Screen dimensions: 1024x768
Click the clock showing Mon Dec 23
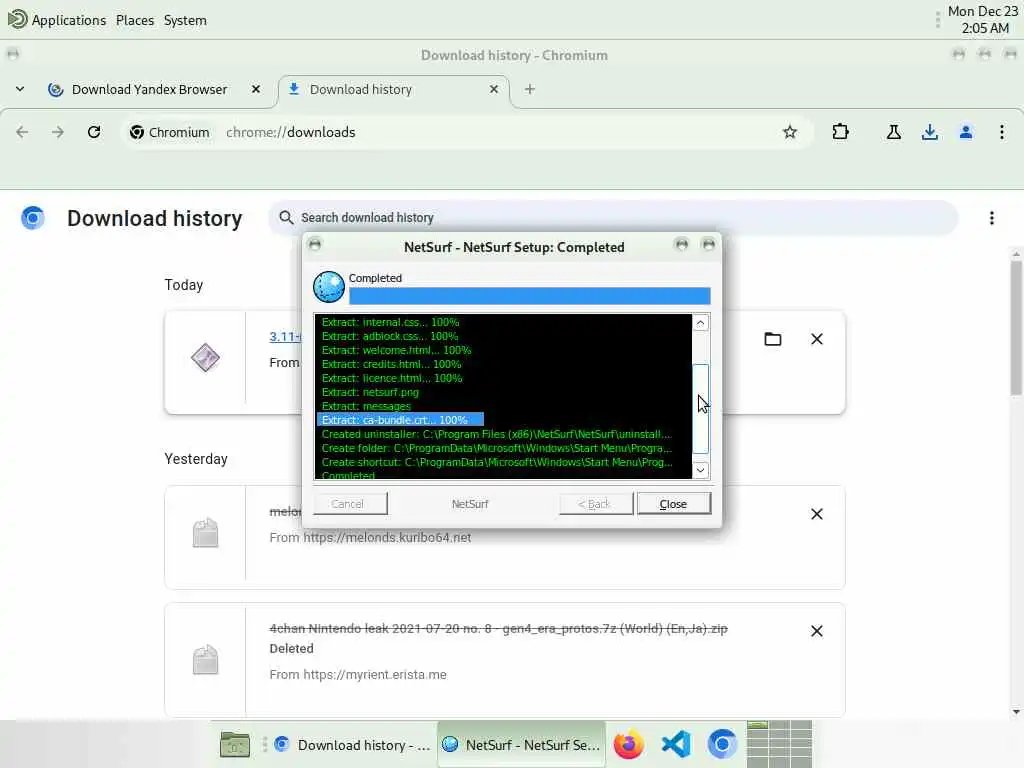[982, 20]
